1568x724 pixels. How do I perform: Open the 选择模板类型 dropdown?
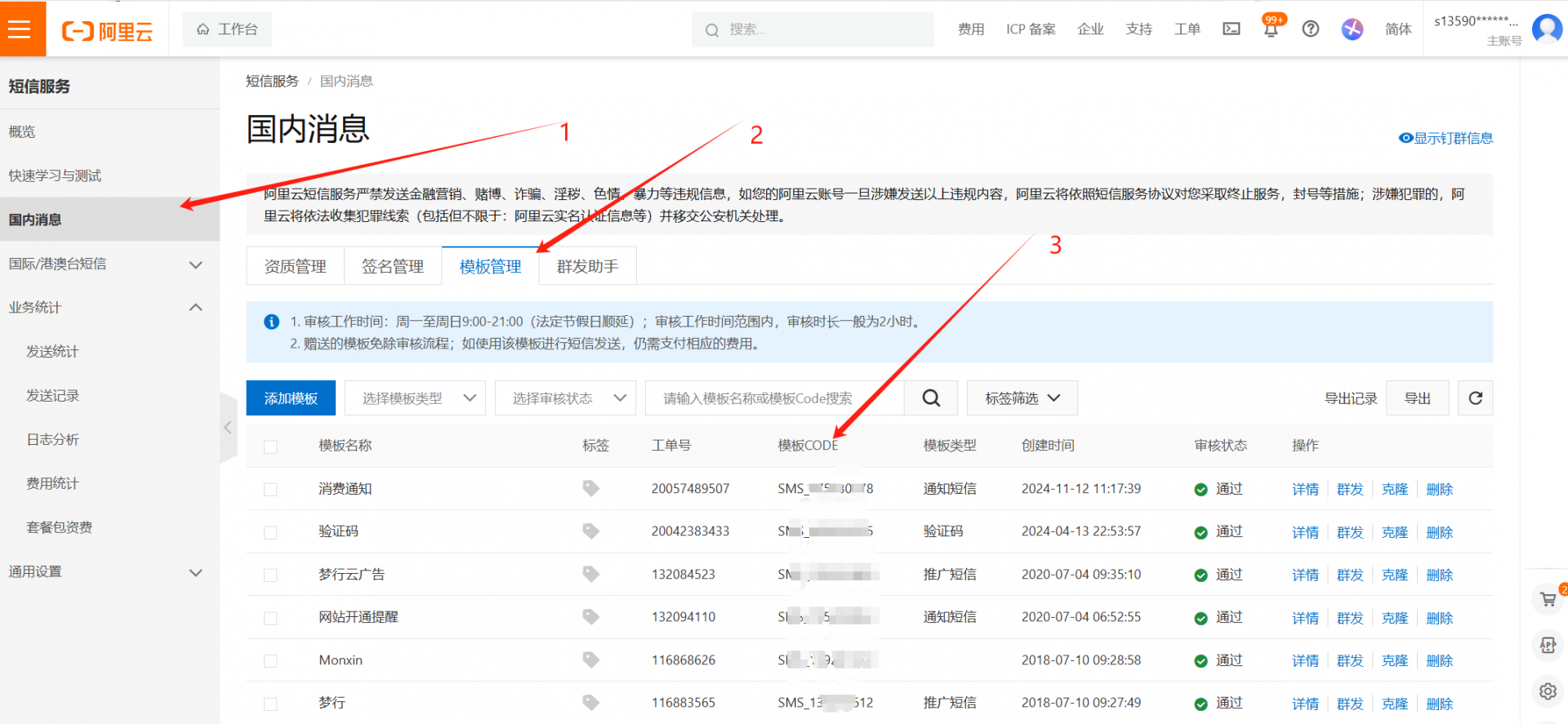coord(415,398)
